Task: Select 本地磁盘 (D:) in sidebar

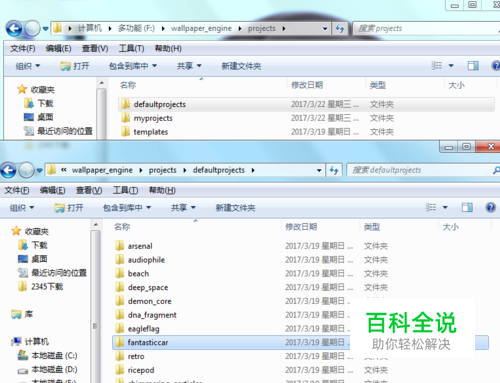Action: [48, 369]
